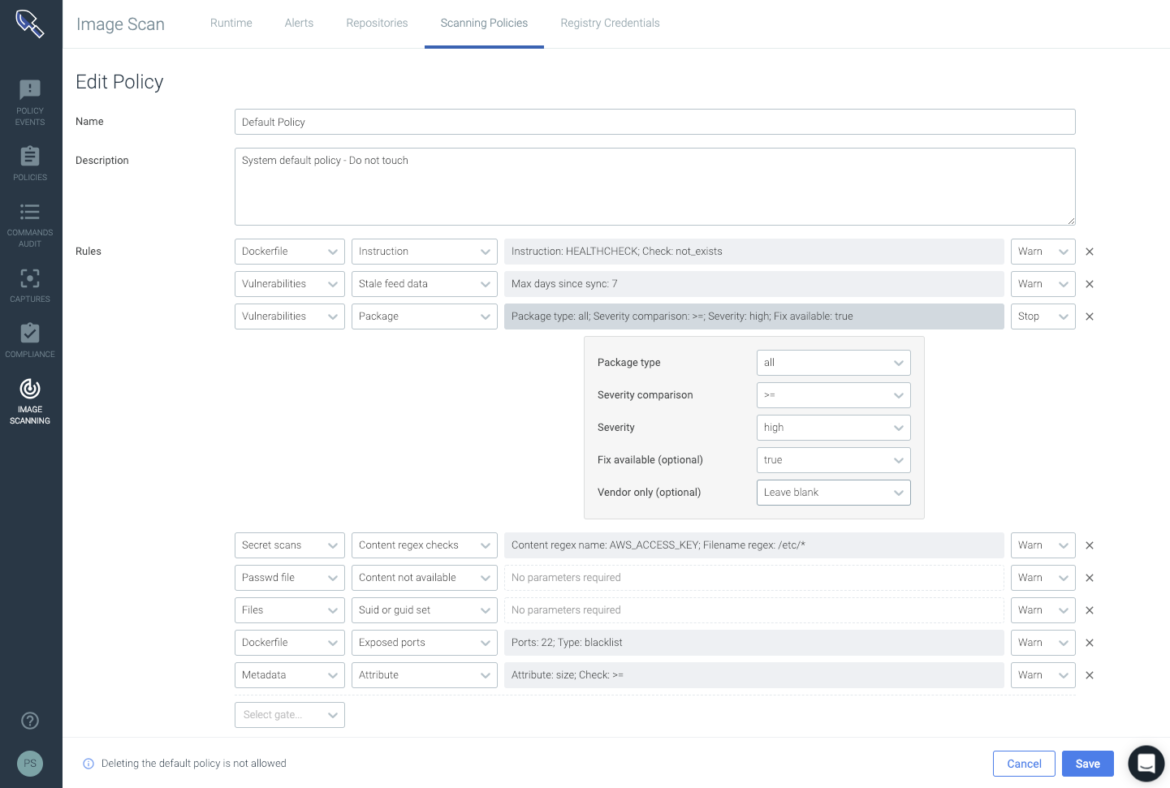Open the Repositories tab
1170x788 pixels.
(x=377, y=23)
